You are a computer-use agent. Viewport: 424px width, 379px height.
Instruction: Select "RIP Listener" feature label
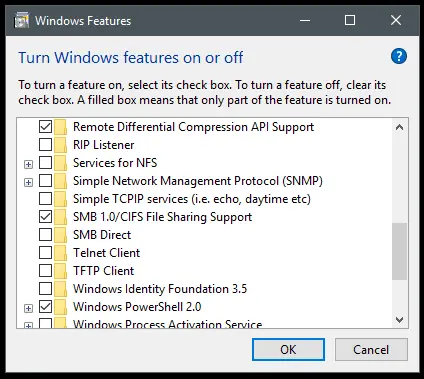tap(104, 145)
